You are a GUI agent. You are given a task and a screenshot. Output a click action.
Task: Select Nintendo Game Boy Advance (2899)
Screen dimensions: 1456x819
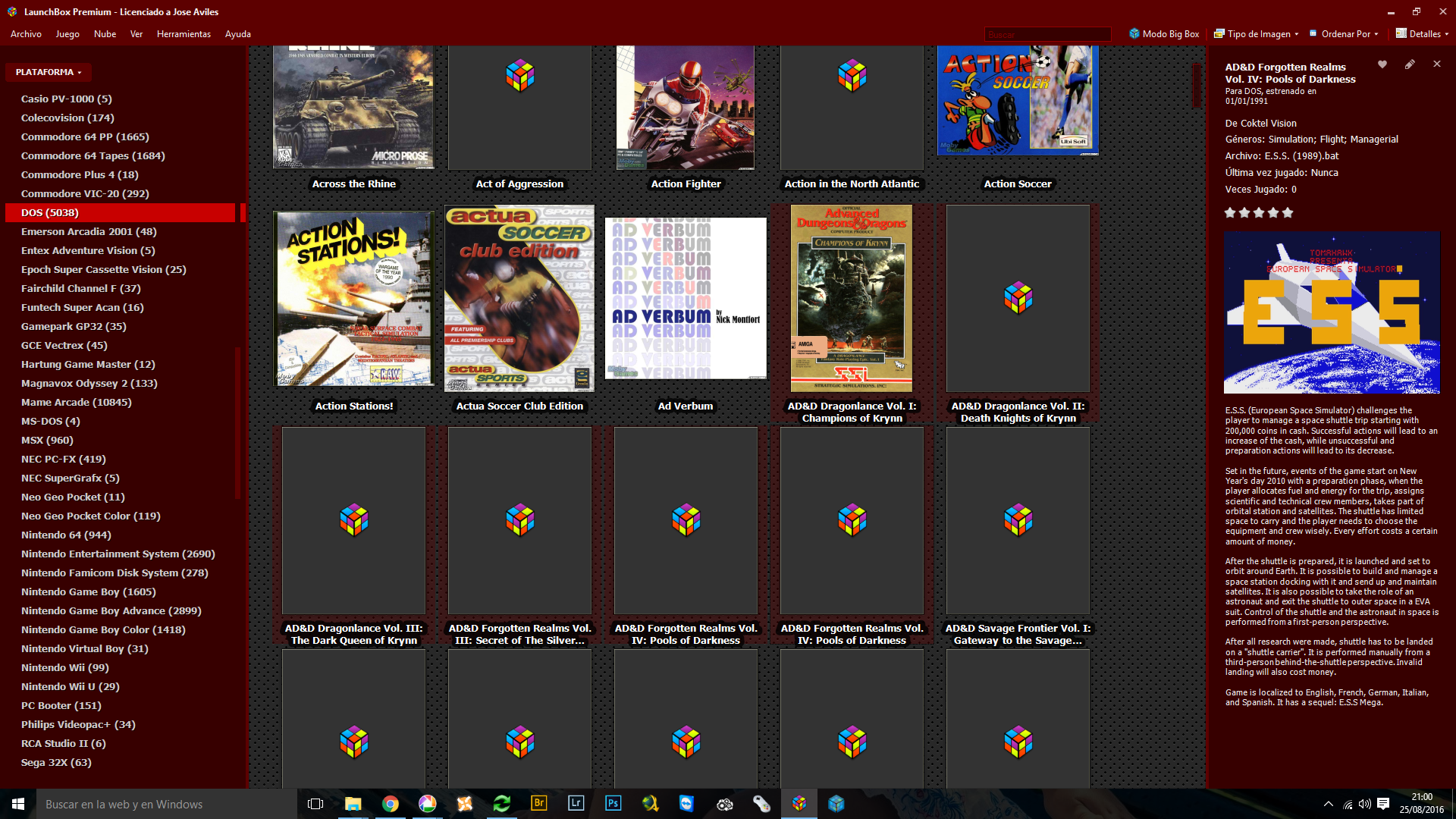point(111,611)
